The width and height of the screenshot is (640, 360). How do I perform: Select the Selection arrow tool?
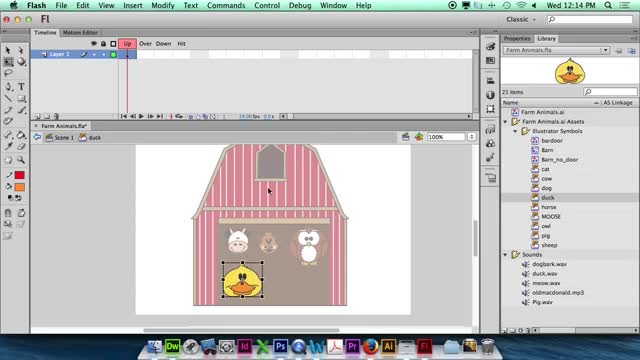pos(8,50)
